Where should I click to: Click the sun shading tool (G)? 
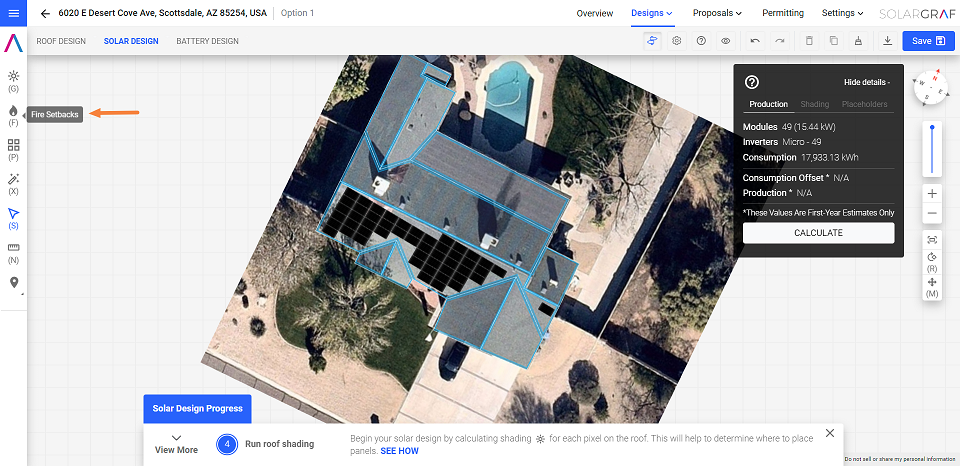14,76
